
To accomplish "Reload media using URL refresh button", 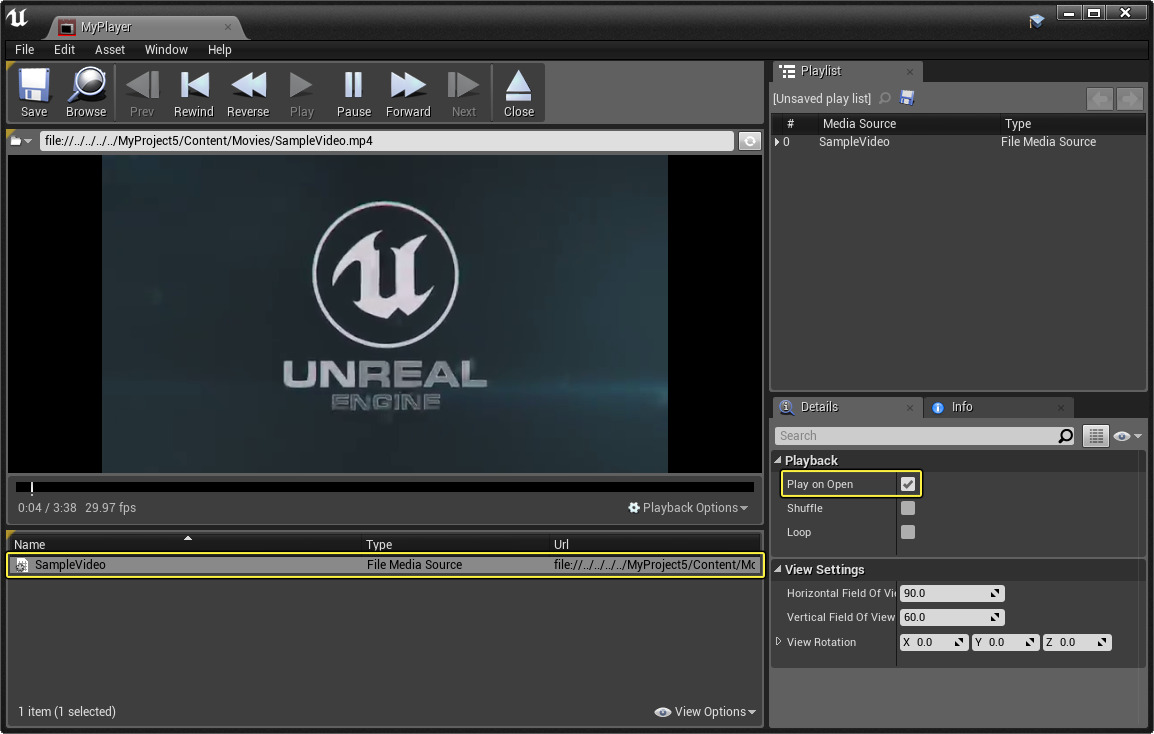I will point(749,141).
